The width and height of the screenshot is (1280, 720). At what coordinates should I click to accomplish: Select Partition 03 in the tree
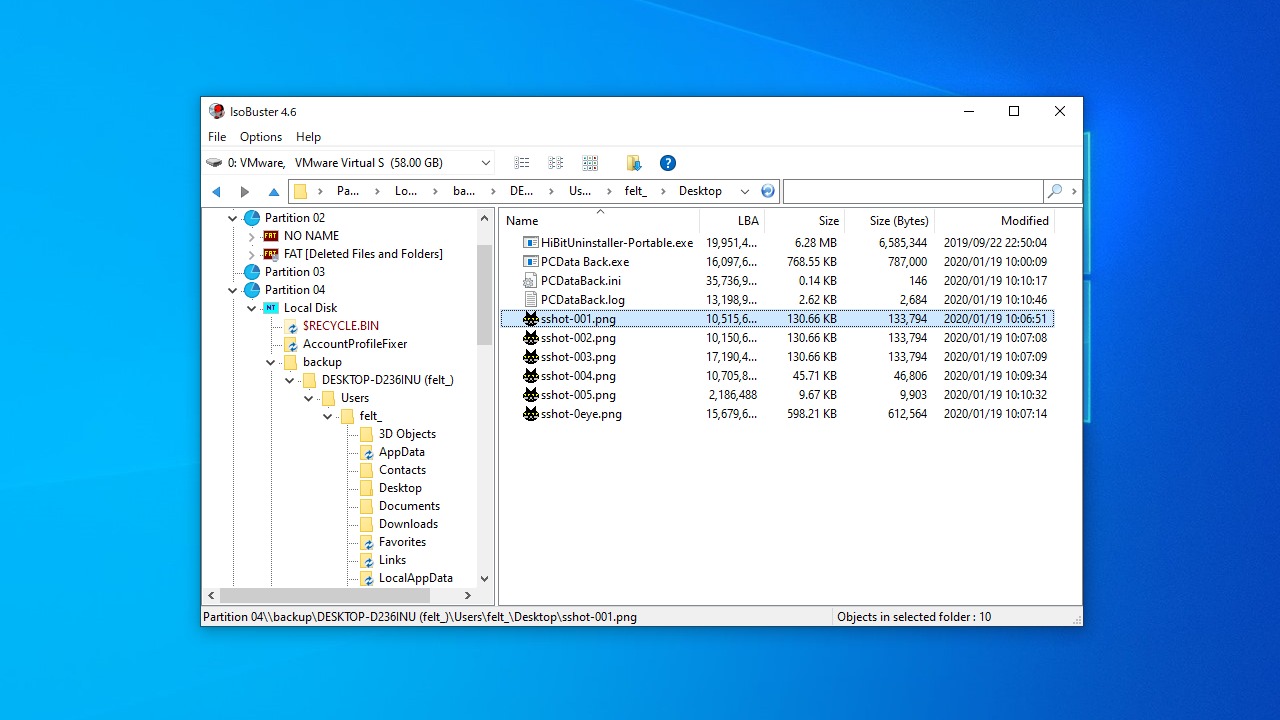click(x=295, y=272)
